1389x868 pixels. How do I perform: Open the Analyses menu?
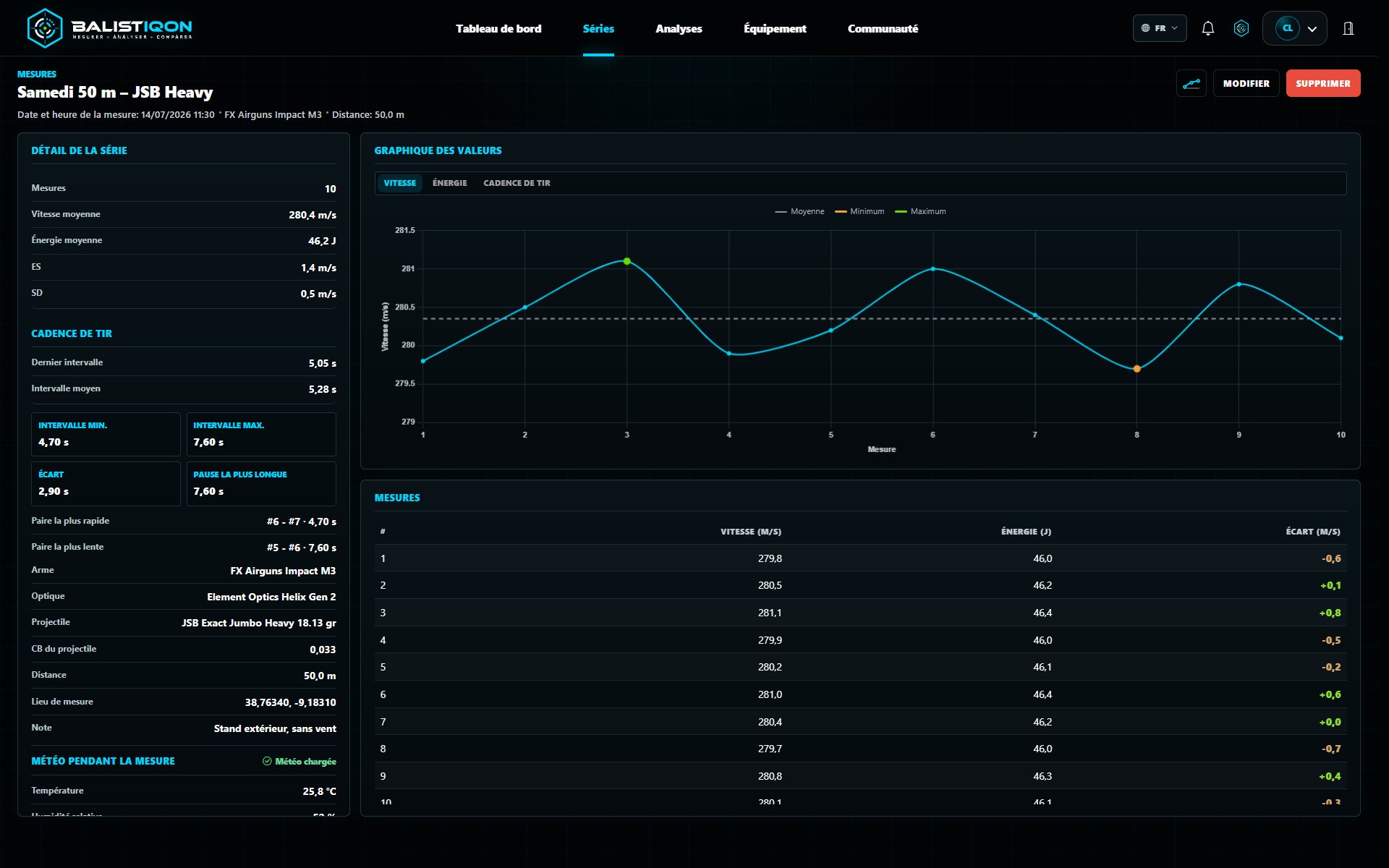(679, 28)
